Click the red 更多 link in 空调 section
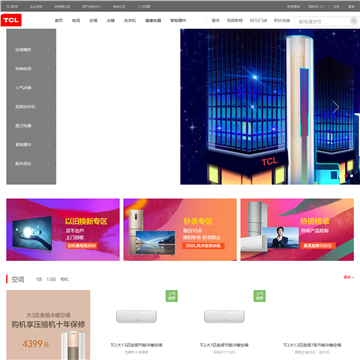 click(349, 277)
